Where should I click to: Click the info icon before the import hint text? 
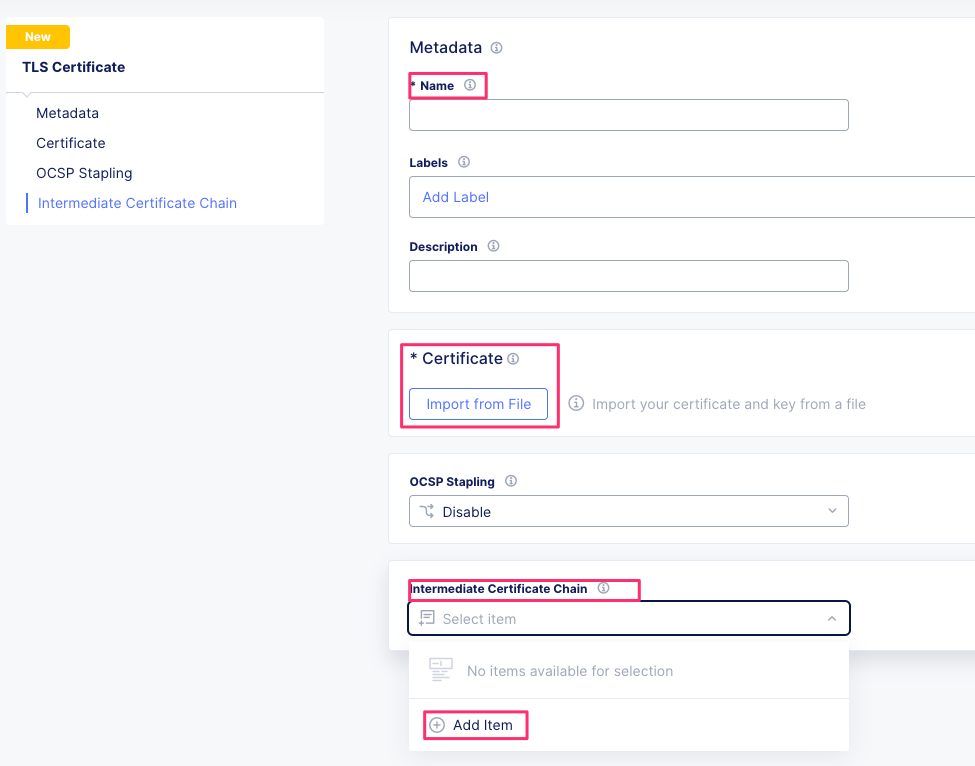pyautogui.click(x=576, y=404)
